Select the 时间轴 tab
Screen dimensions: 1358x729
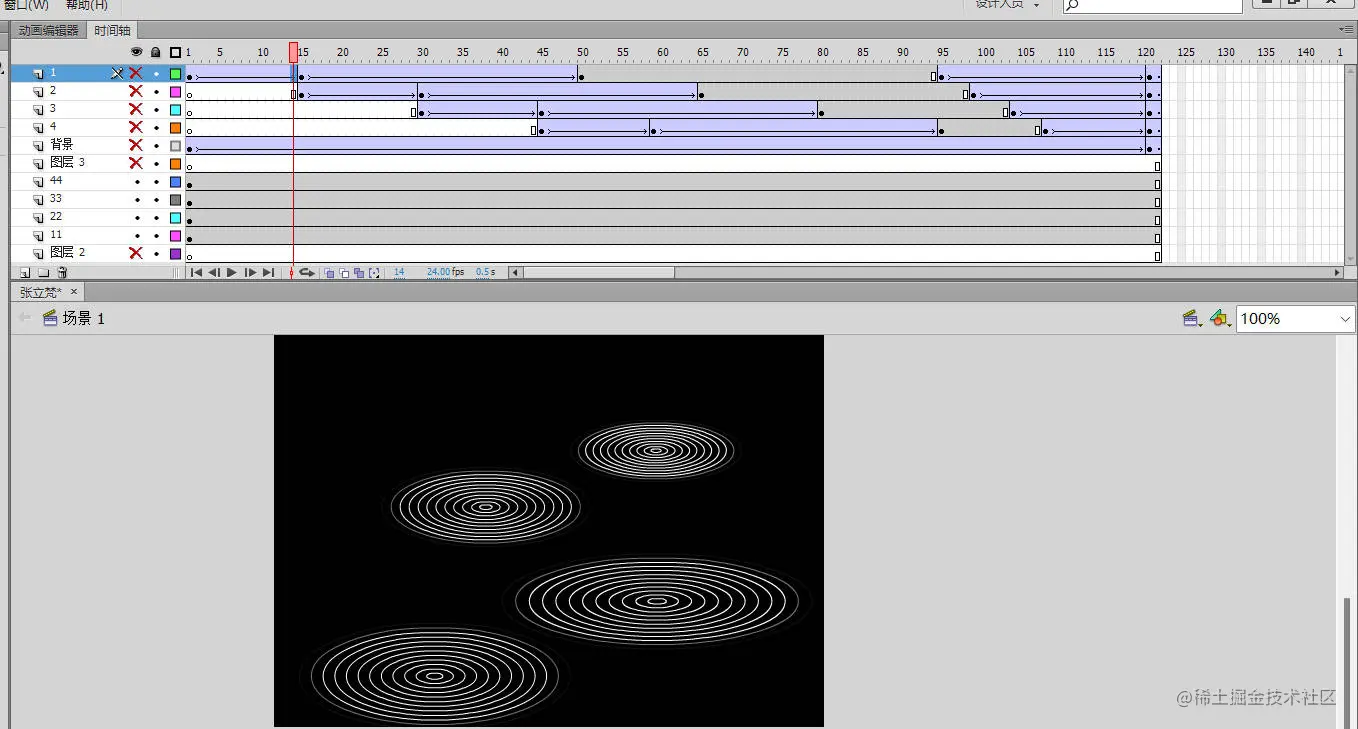click(x=112, y=30)
